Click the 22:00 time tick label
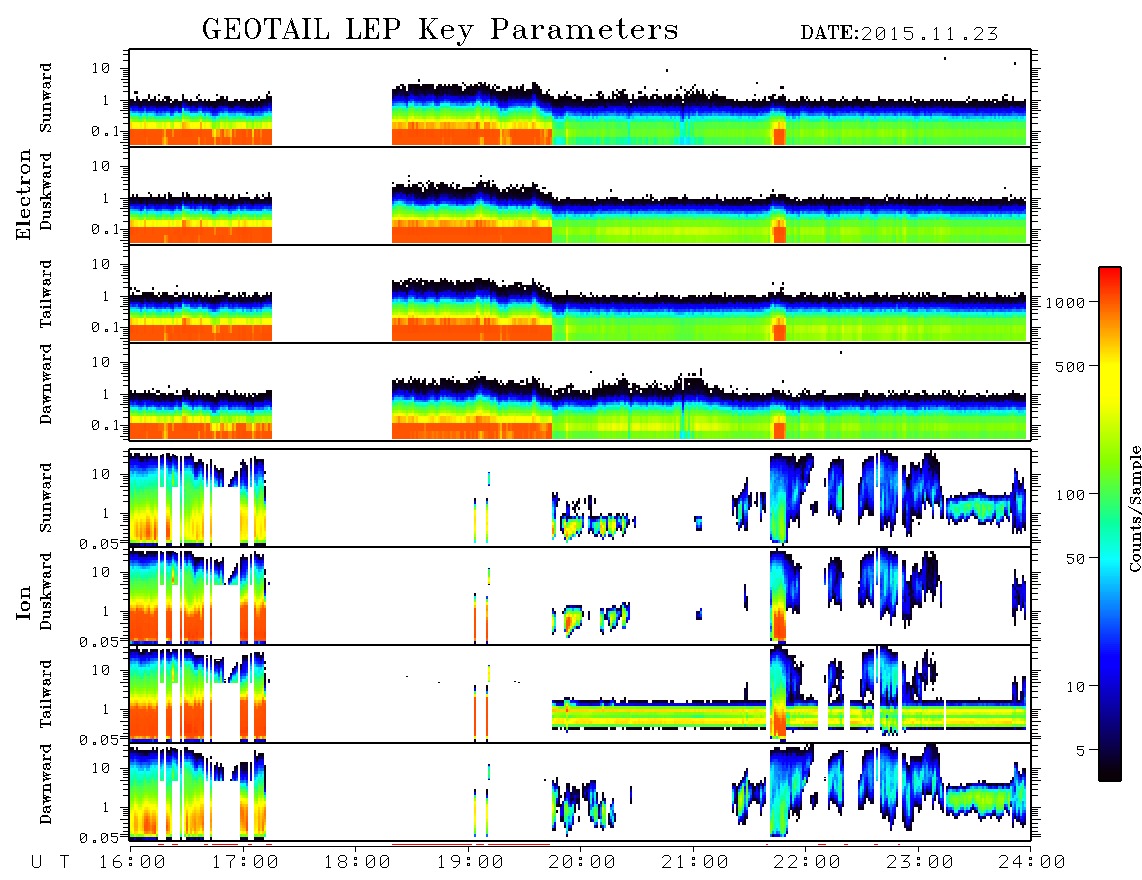Viewport: 1142px width, 880px height. (808, 863)
